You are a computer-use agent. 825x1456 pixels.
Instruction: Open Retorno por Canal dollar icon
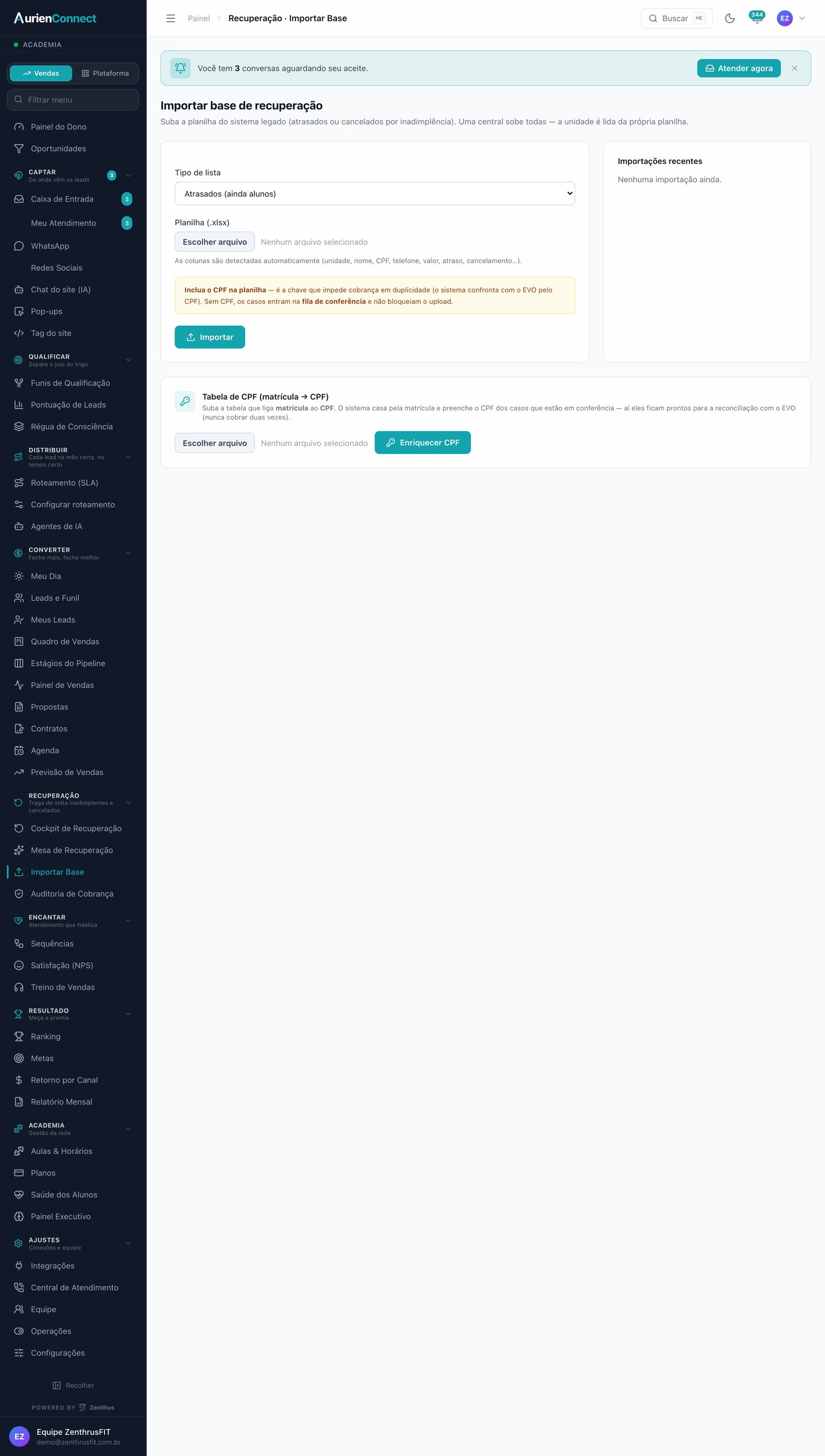[19, 1080]
